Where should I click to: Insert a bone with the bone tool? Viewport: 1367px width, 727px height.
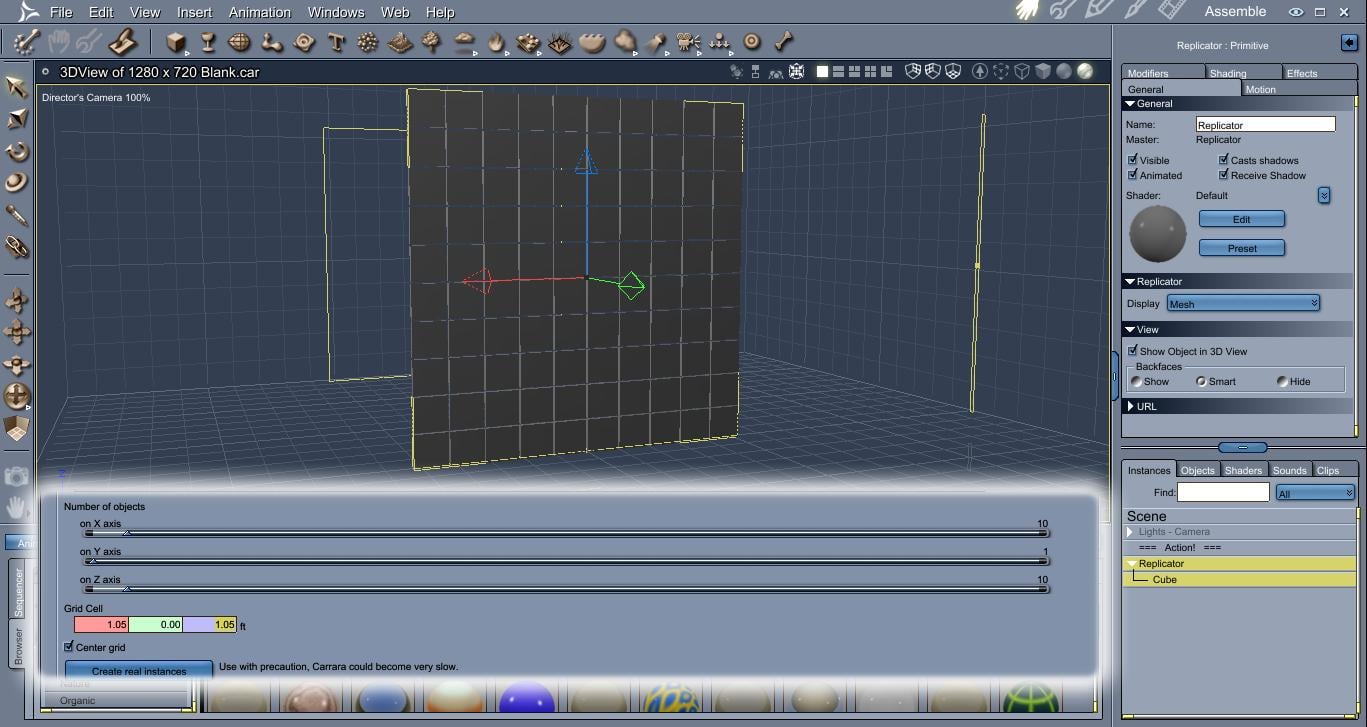click(784, 42)
